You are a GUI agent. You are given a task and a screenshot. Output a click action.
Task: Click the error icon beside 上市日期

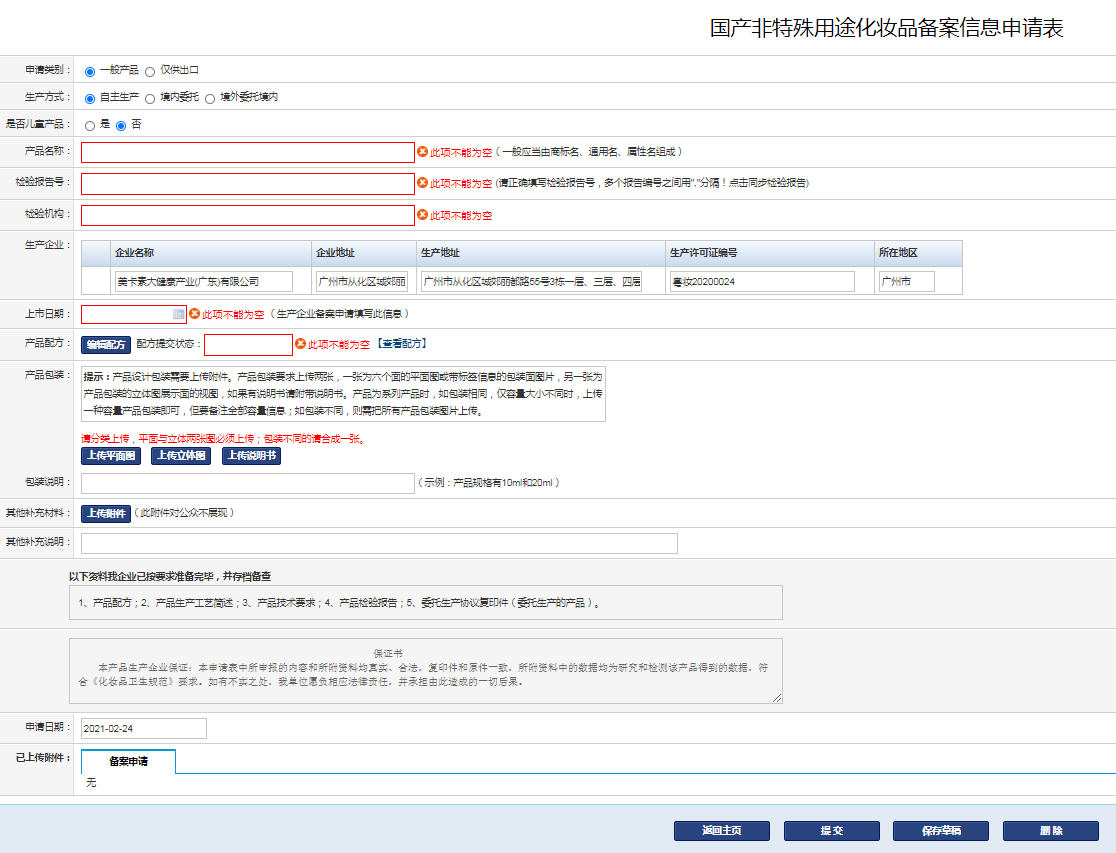[x=194, y=313]
